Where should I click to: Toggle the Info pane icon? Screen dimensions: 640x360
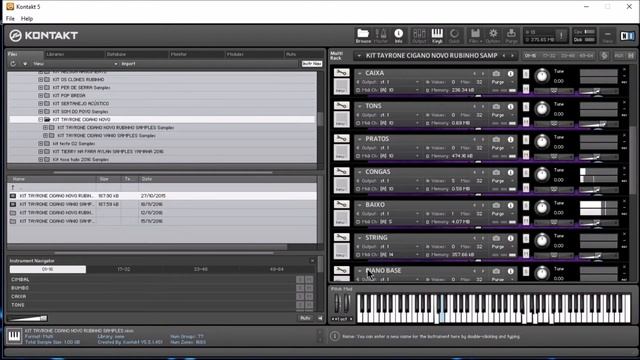point(398,36)
